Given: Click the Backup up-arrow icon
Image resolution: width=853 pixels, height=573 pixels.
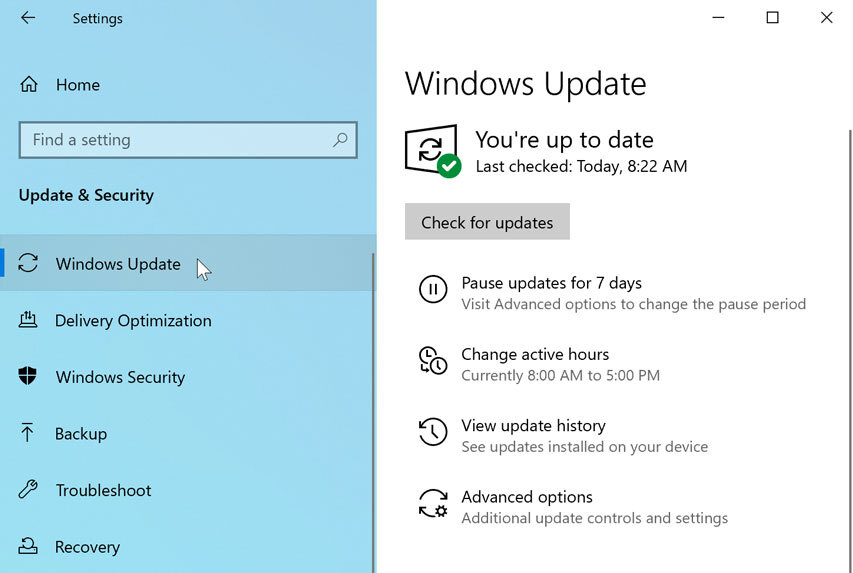Looking at the screenshot, I should [x=27, y=433].
